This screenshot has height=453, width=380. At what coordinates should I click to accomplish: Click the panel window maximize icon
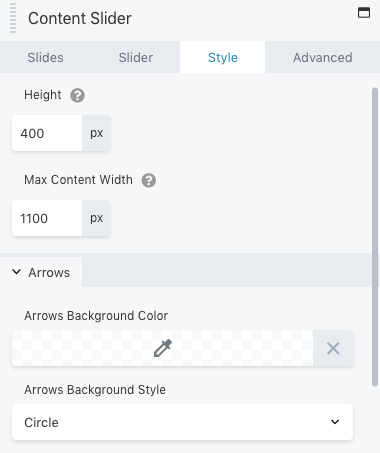(x=364, y=13)
